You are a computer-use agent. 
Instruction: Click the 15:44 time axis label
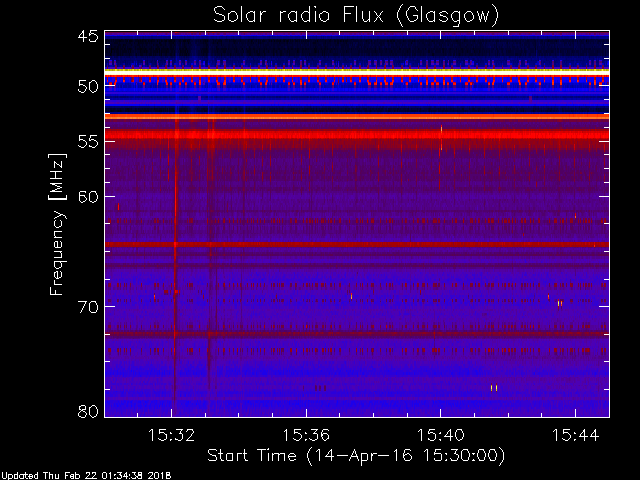[576, 435]
